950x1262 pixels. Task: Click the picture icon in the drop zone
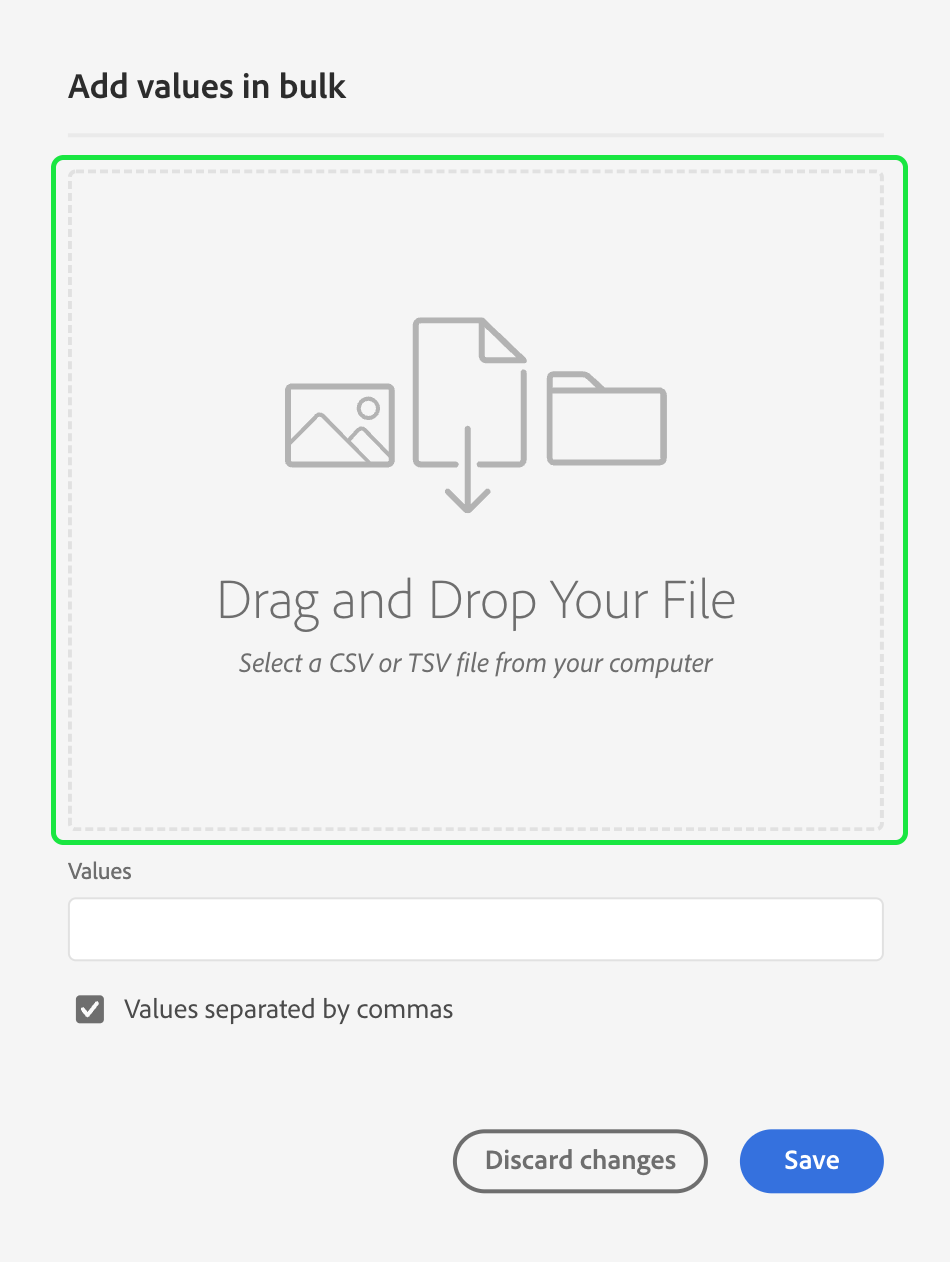click(340, 425)
